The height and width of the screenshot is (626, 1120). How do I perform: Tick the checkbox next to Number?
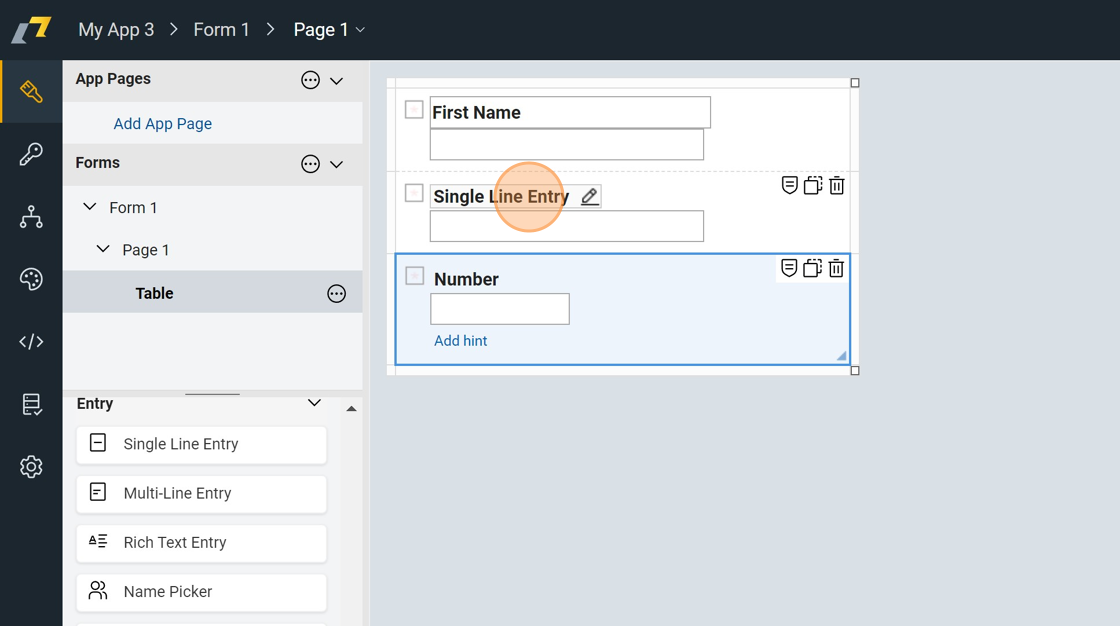[x=414, y=276]
